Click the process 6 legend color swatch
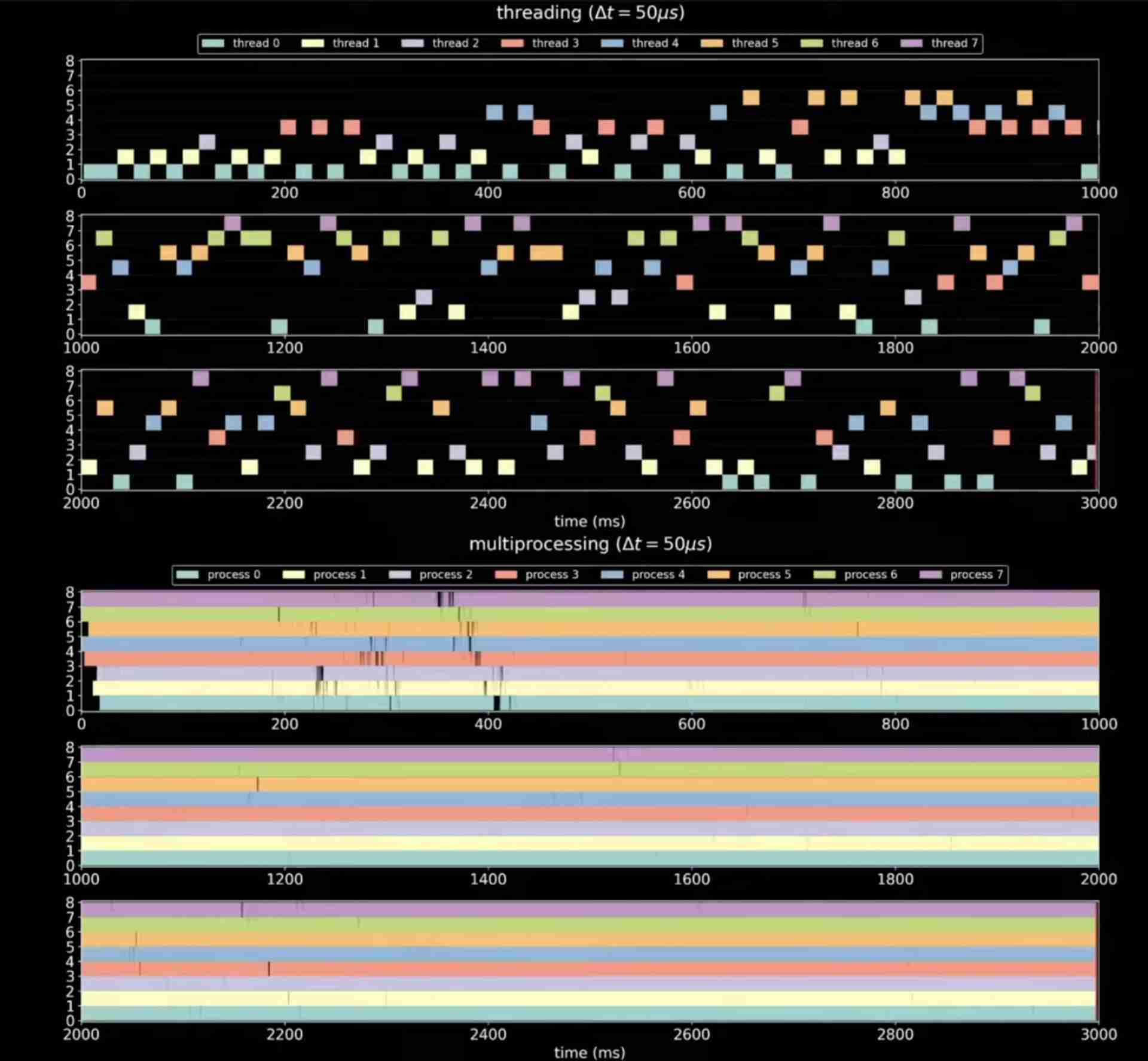The image size is (1148, 1061). coord(825,575)
